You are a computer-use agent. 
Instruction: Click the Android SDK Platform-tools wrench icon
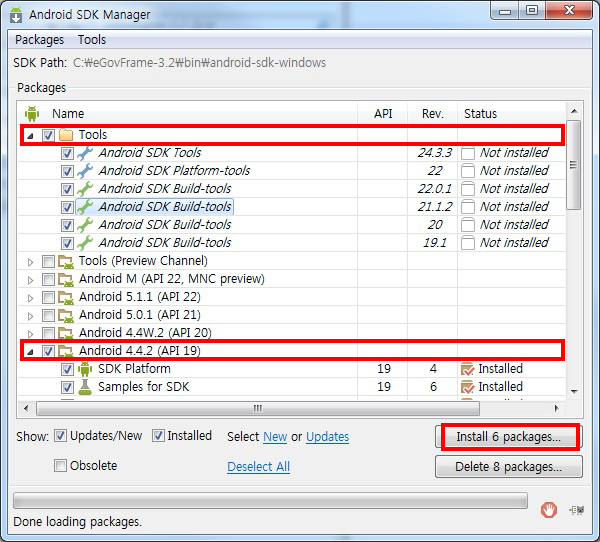click(x=85, y=171)
